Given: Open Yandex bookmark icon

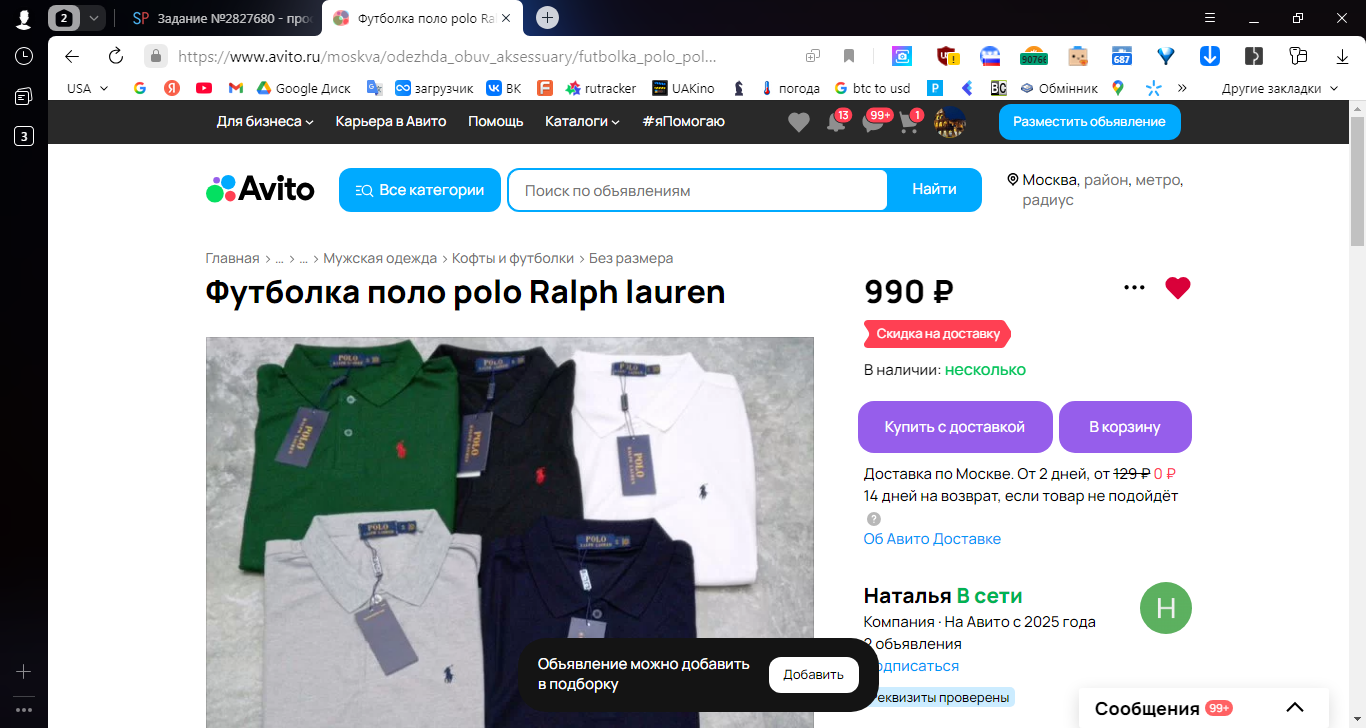Looking at the screenshot, I should 172,88.
